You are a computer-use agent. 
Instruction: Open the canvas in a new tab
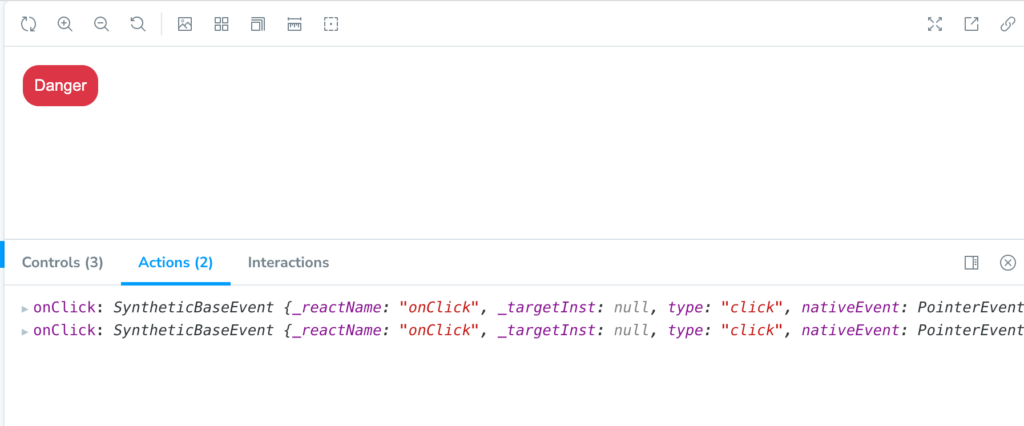[x=972, y=24]
